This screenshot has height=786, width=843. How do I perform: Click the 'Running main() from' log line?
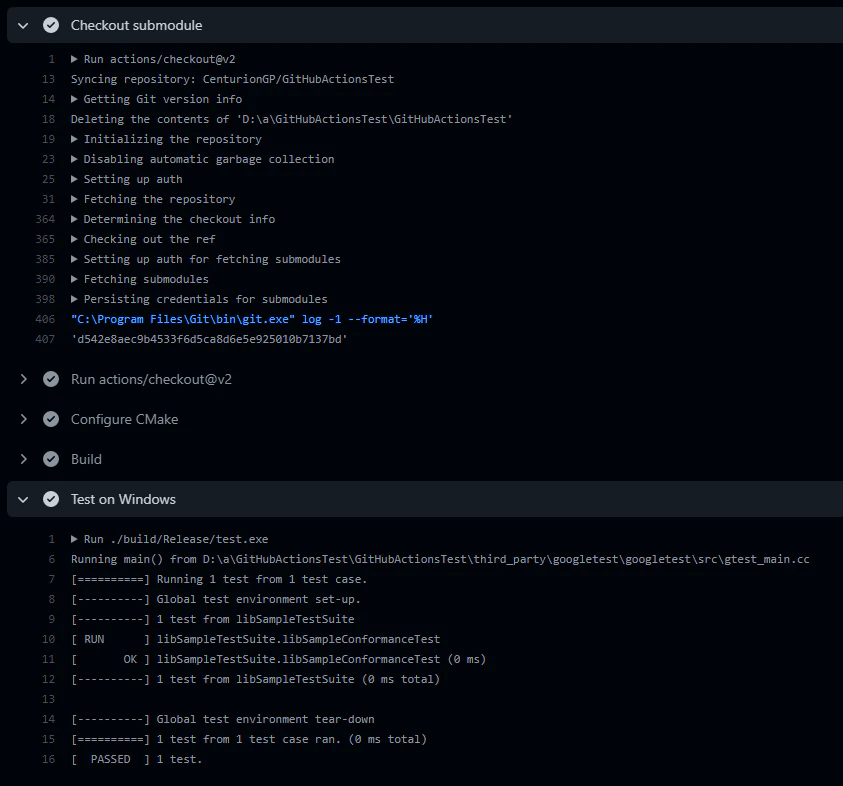tap(440, 559)
